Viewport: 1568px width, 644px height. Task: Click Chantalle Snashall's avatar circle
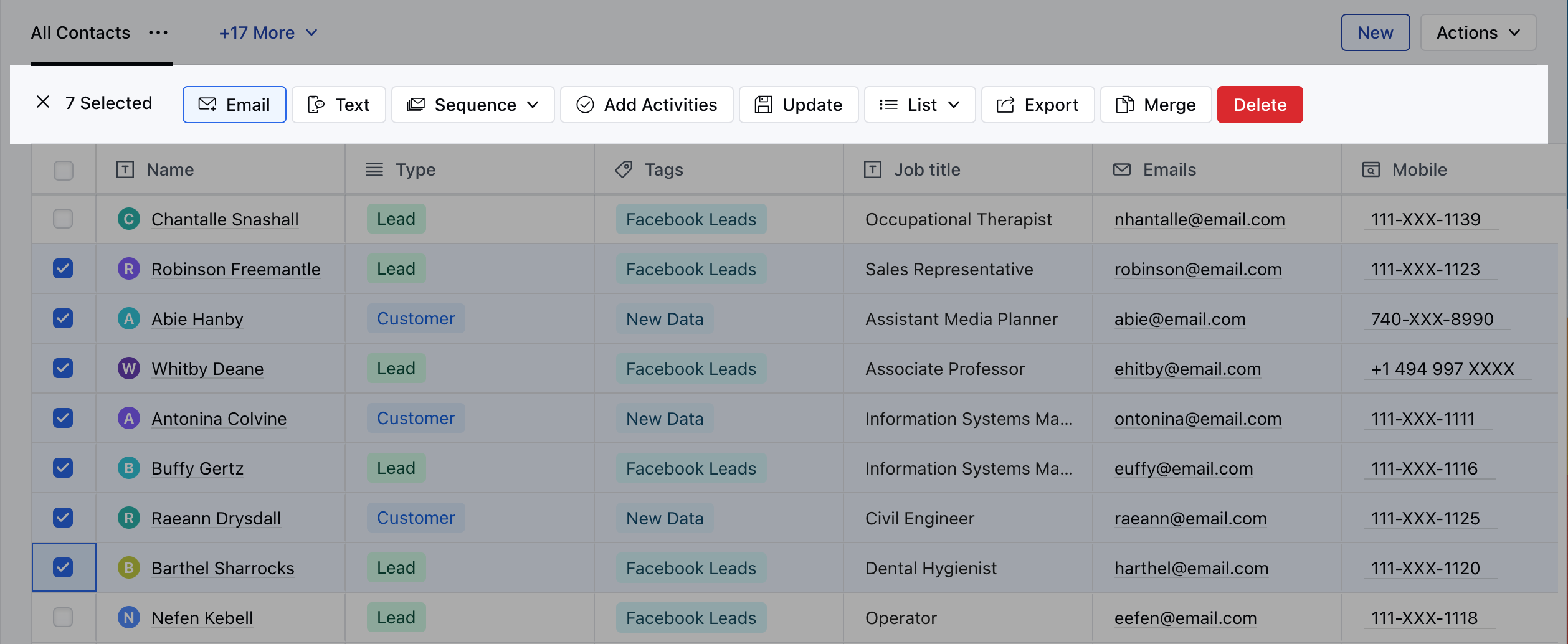coord(128,219)
